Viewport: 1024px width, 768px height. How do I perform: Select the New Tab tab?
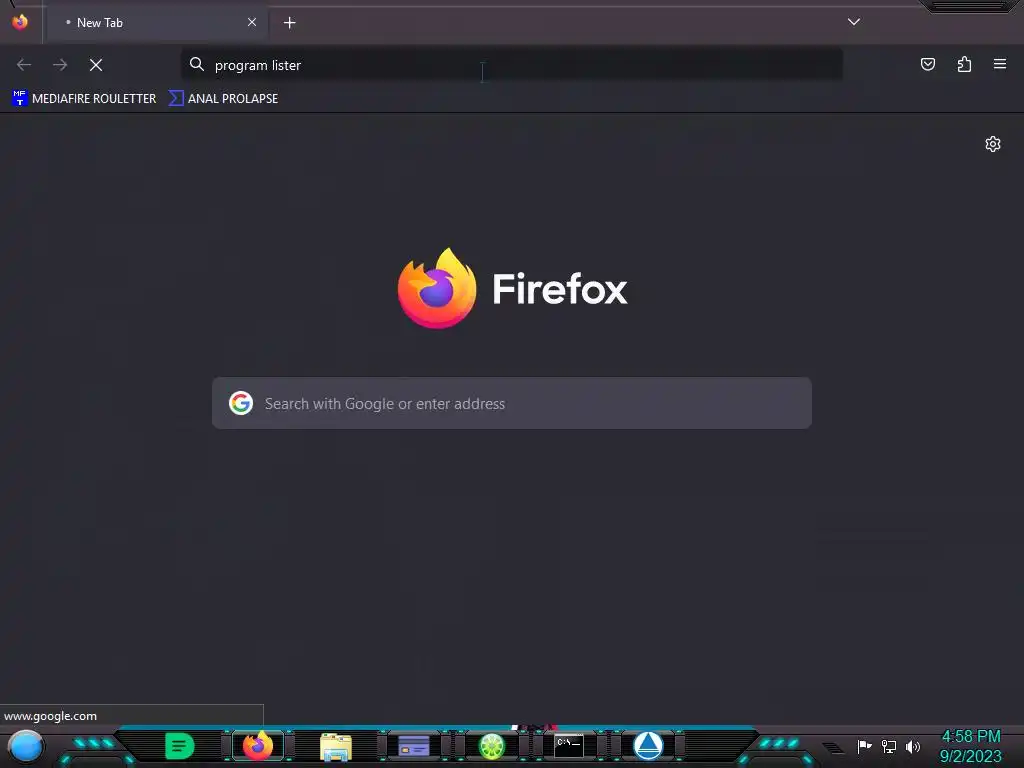[157, 23]
